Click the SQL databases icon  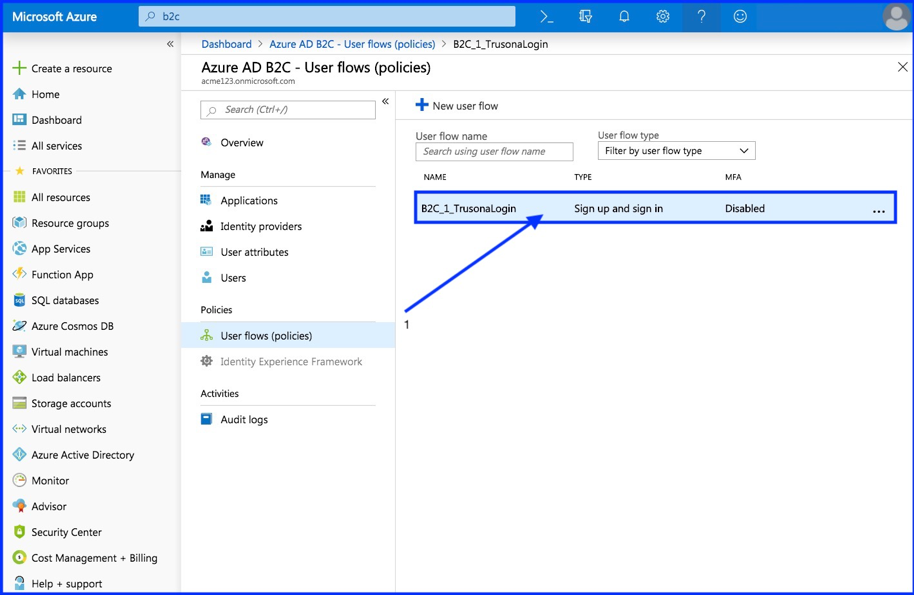pyautogui.click(x=19, y=300)
